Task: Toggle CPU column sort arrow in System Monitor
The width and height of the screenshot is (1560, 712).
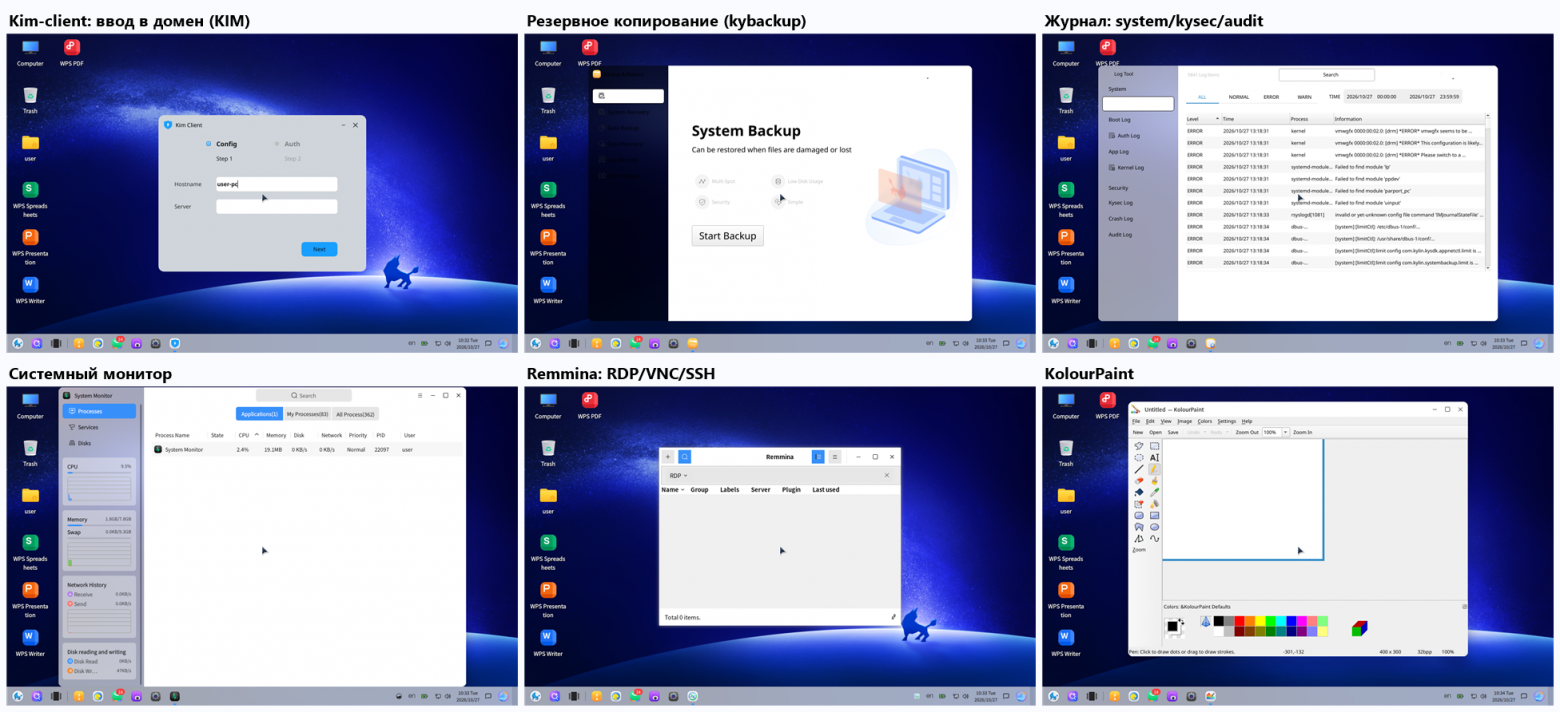Action: click(x=257, y=435)
